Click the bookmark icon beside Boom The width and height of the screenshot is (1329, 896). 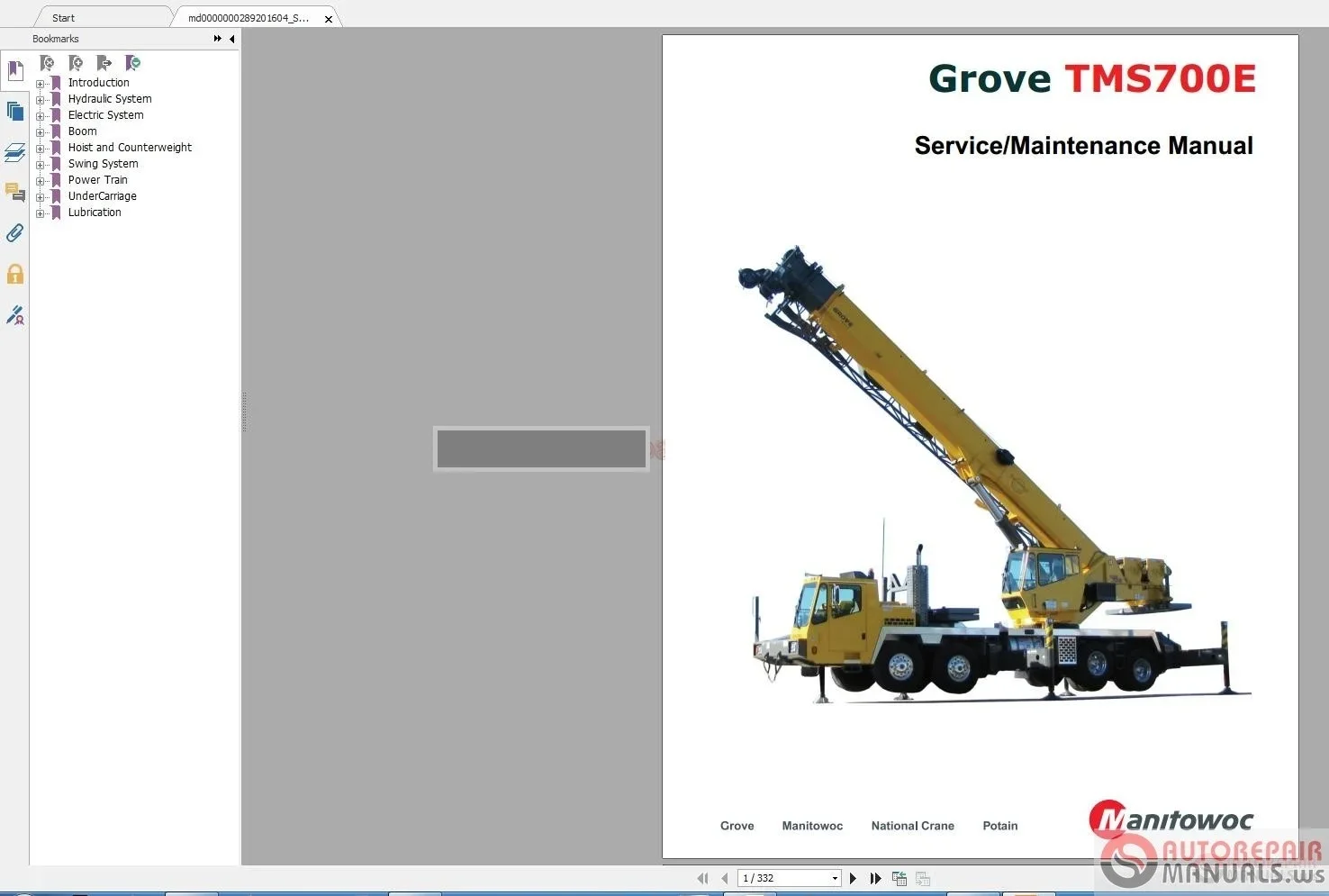point(57,131)
